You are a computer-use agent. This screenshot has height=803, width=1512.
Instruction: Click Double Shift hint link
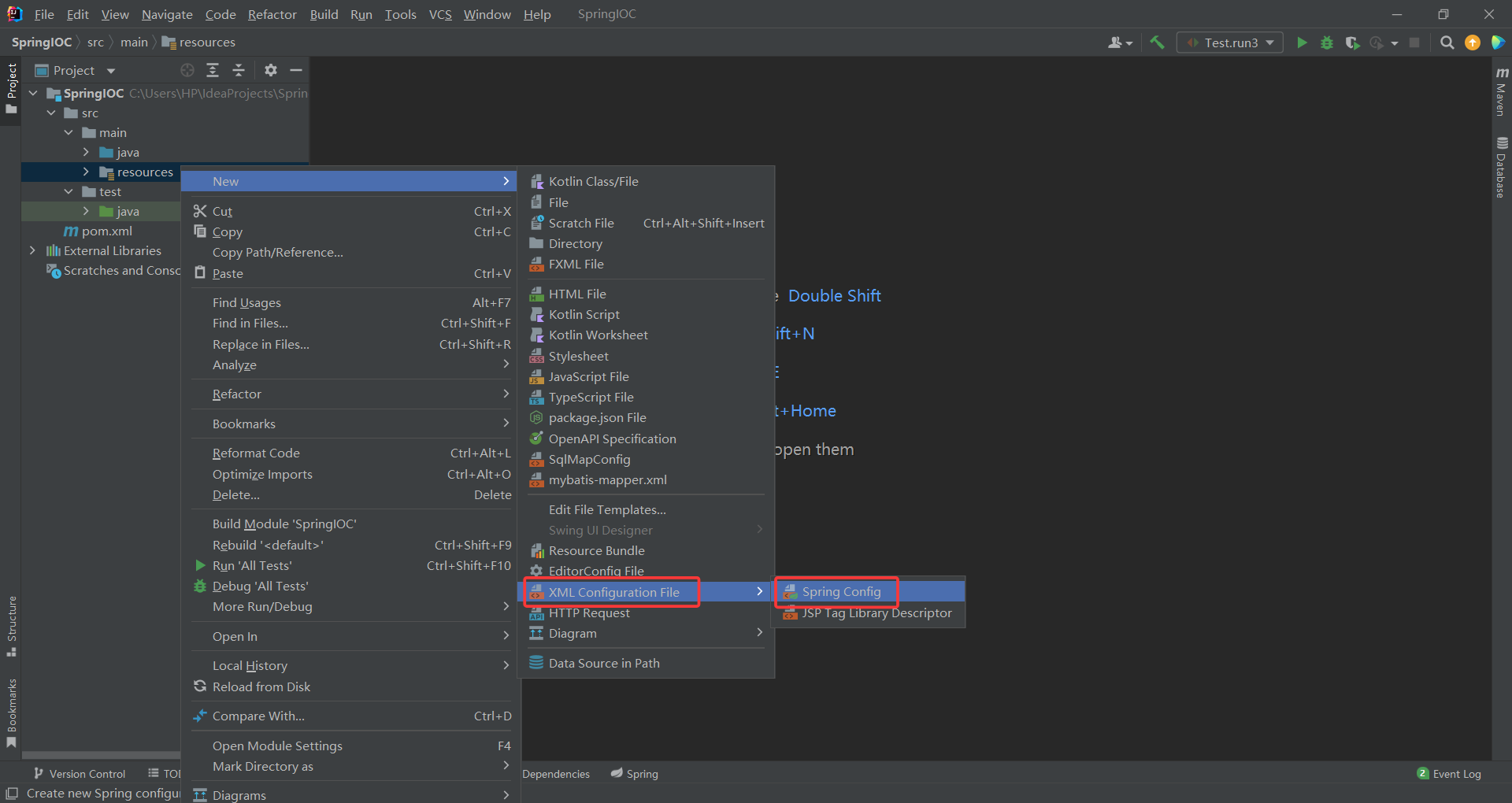(834, 296)
